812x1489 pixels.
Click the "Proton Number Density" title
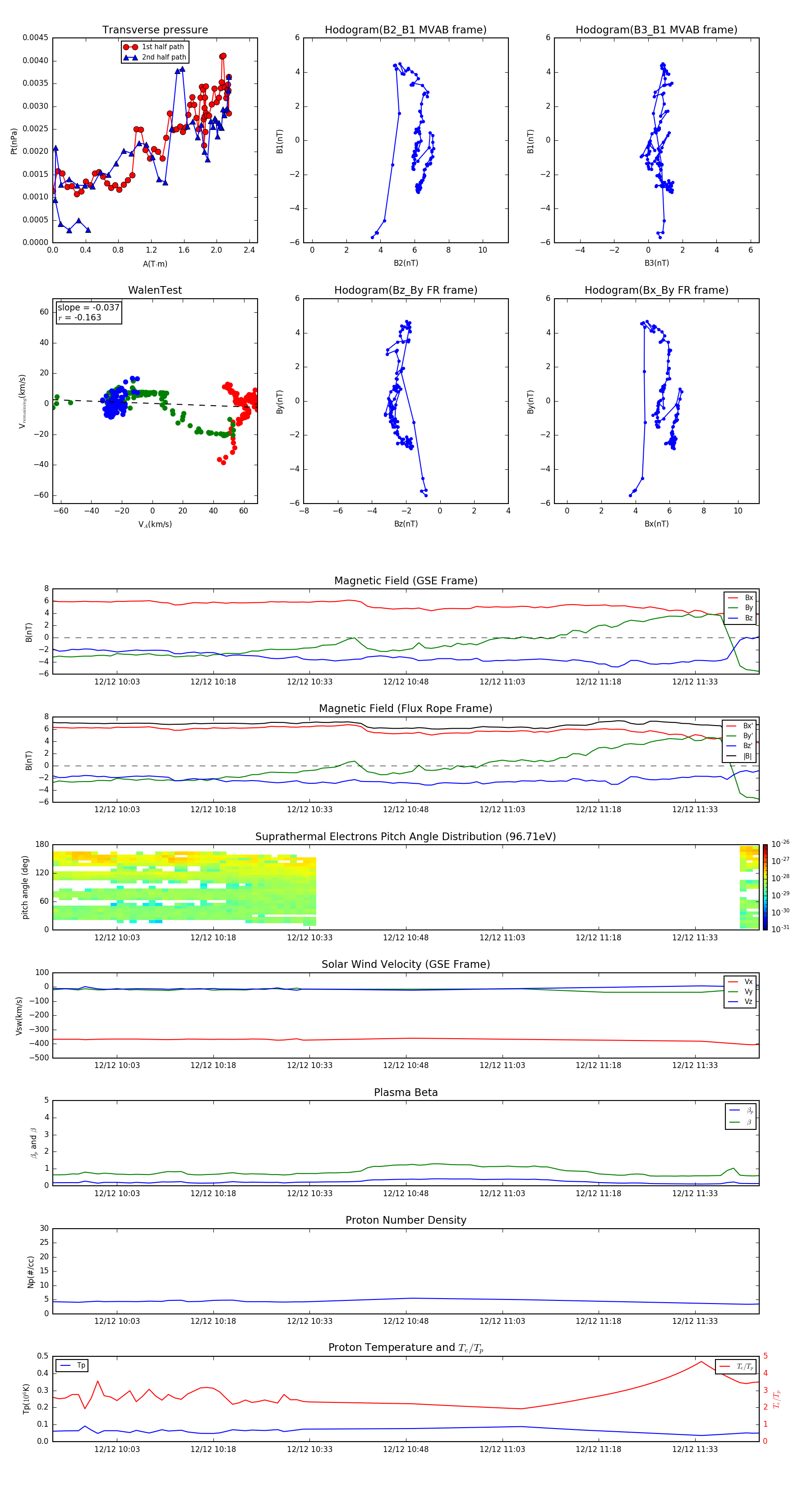click(406, 1220)
